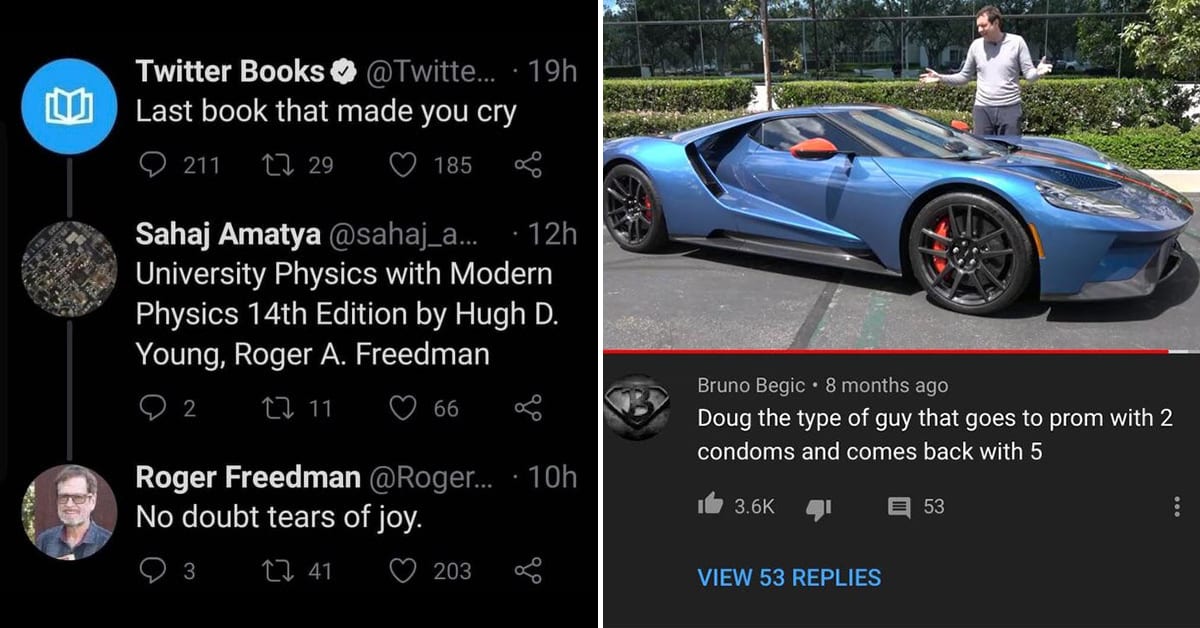Retweet the Twitter Books tweet
The height and width of the screenshot is (628, 1200).
pos(273,164)
